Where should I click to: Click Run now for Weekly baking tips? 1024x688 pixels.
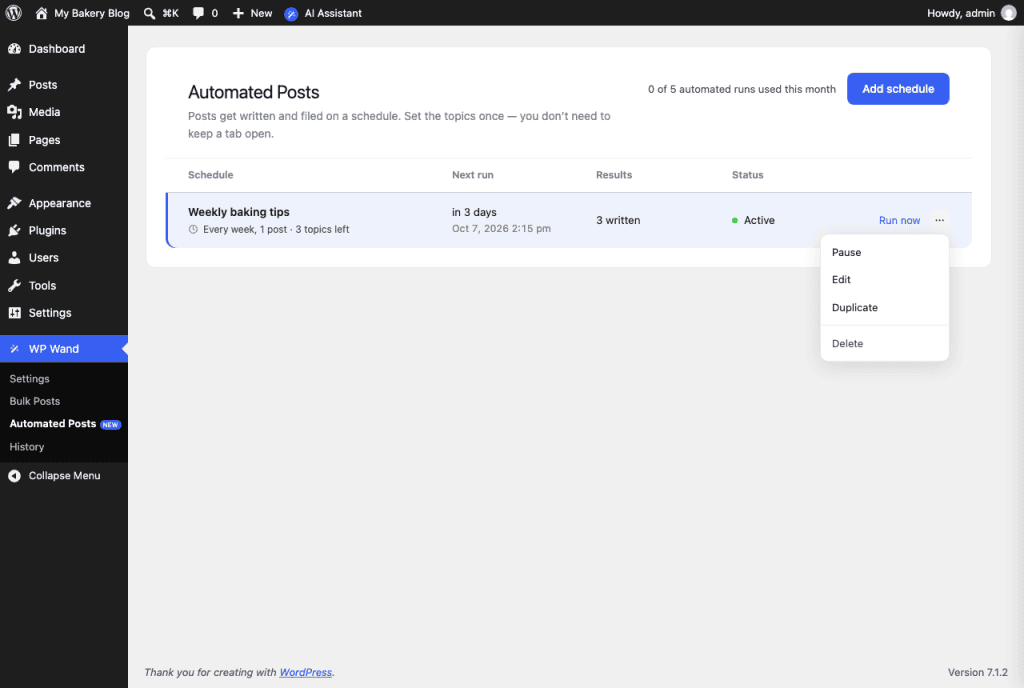coord(899,221)
